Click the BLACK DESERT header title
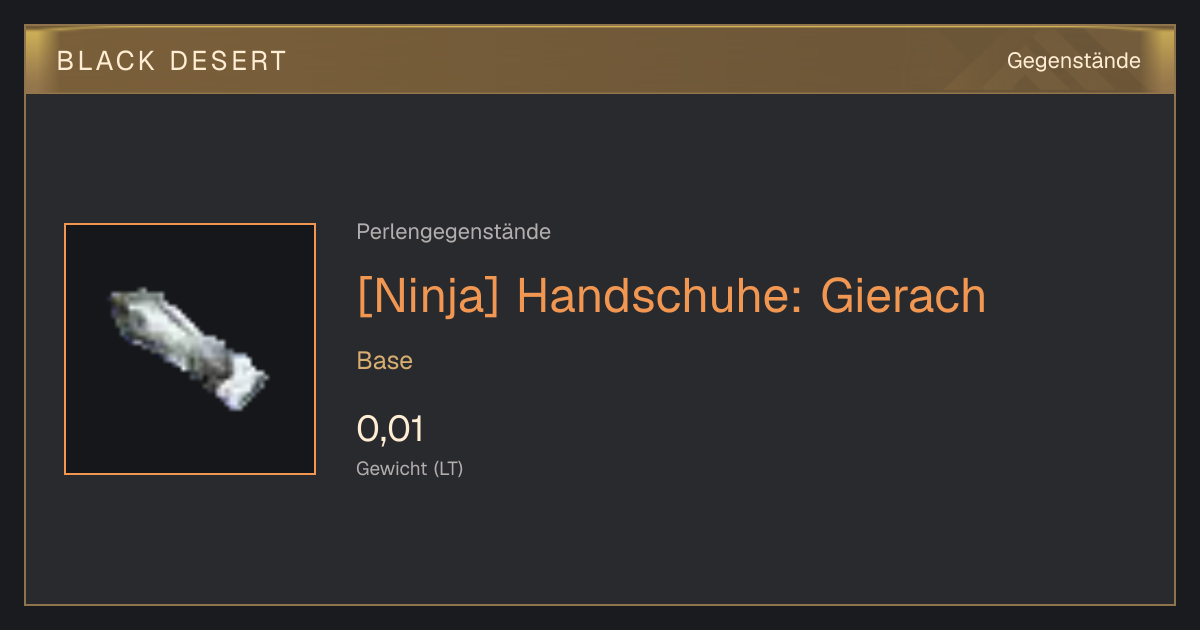Screen dimensions: 1200x630 (172, 61)
